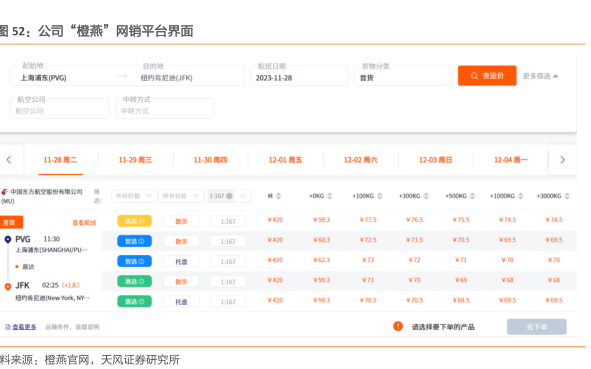Click the 1:167 ratio in the 优选 row
This screenshot has width=591, height=369.
click(228, 221)
